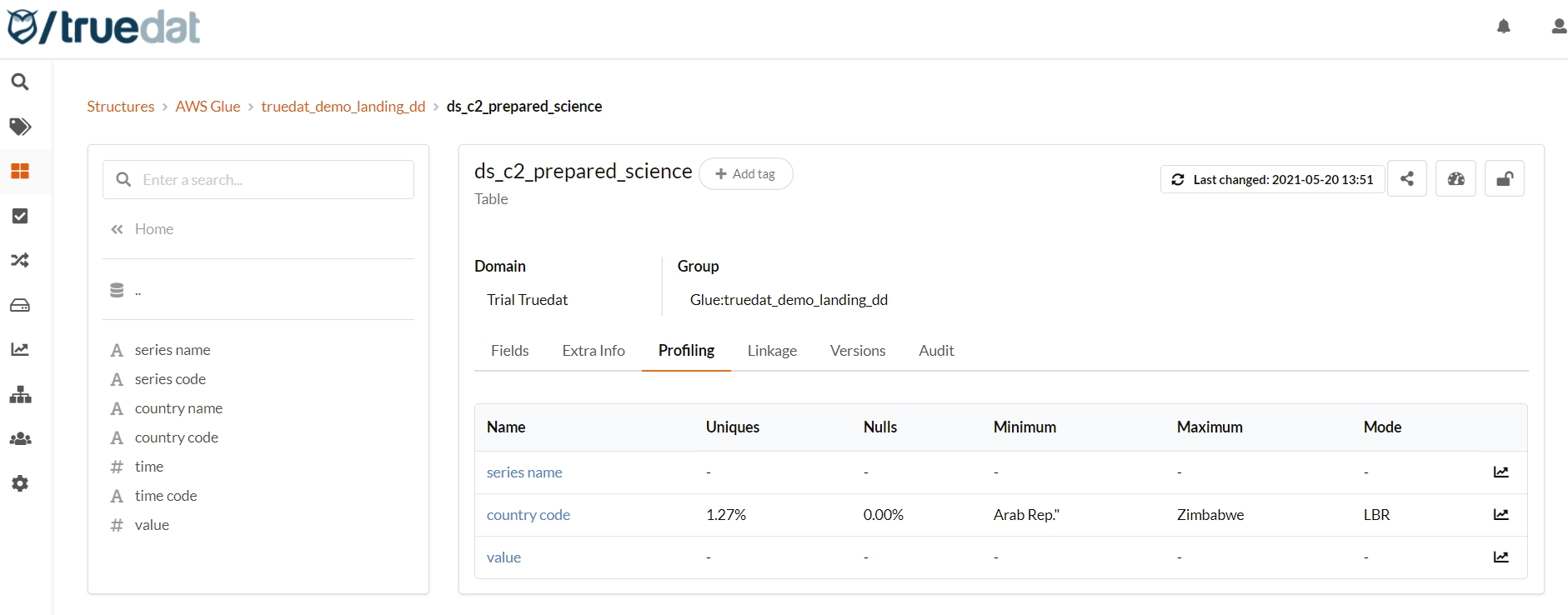Switch to the Fields tab
This screenshot has width=1568, height=615.
coord(509,351)
